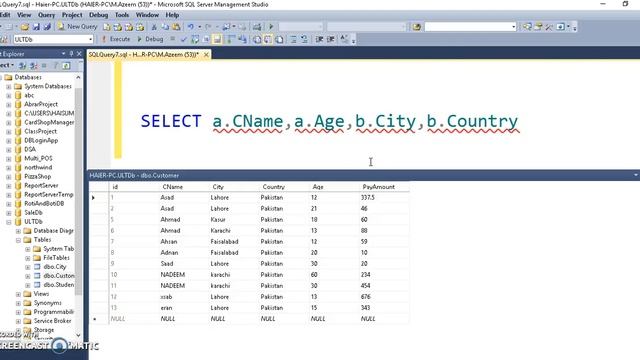The image size is (640, 360).
Task: Click the Debug toolbar button
Action: coord(150,39)
